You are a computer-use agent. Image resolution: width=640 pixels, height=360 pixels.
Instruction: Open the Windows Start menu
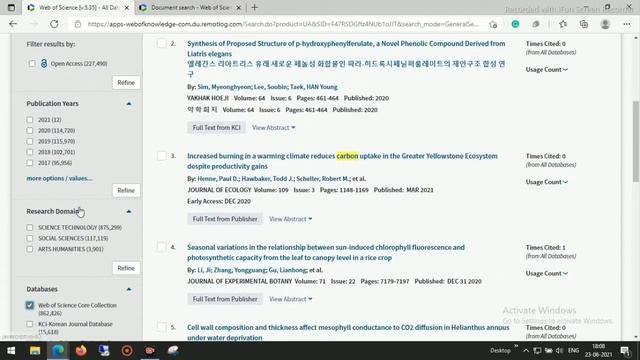11,351
